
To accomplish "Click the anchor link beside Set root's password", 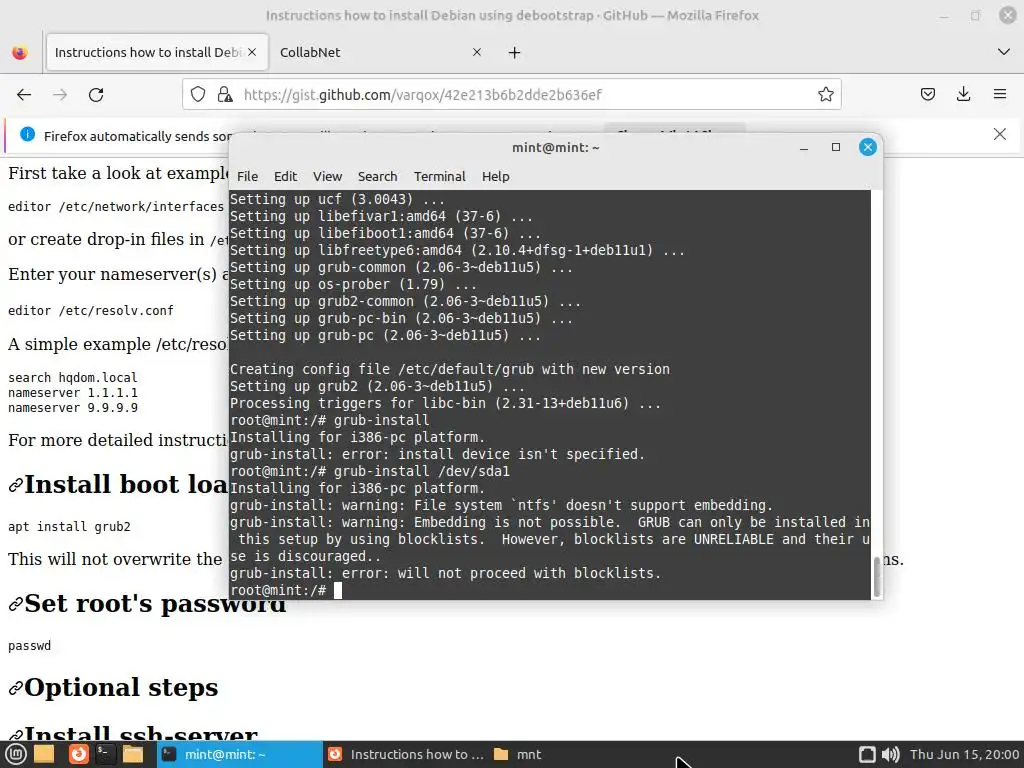I will 16,604.
